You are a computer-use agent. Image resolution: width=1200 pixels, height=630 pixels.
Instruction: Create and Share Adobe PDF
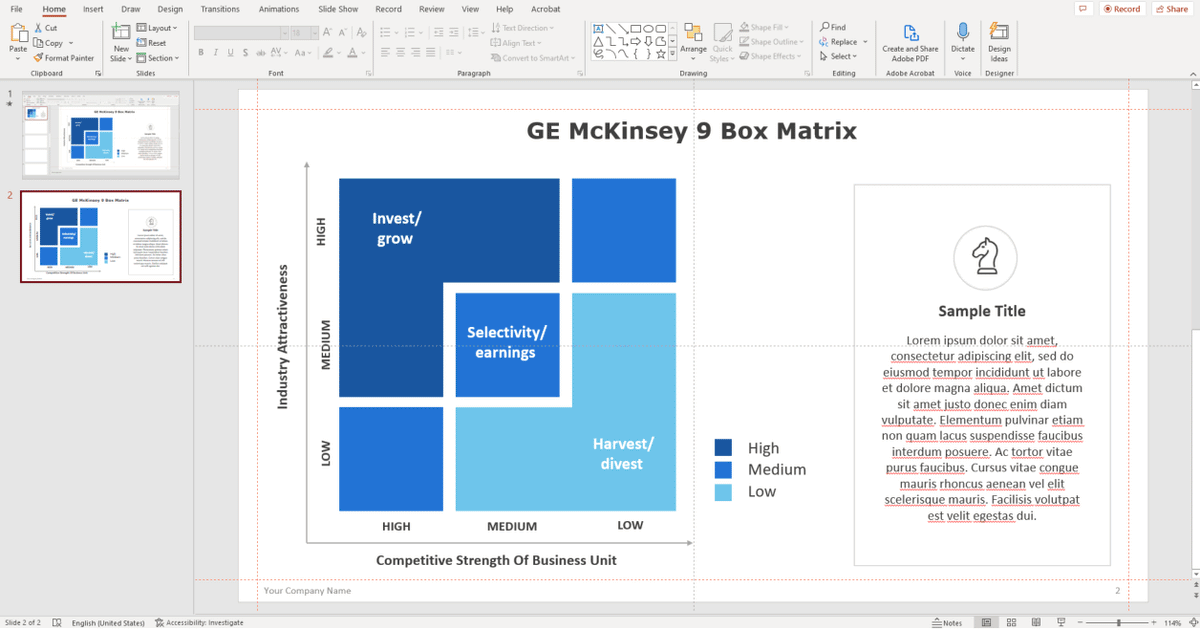click(910, 42)
